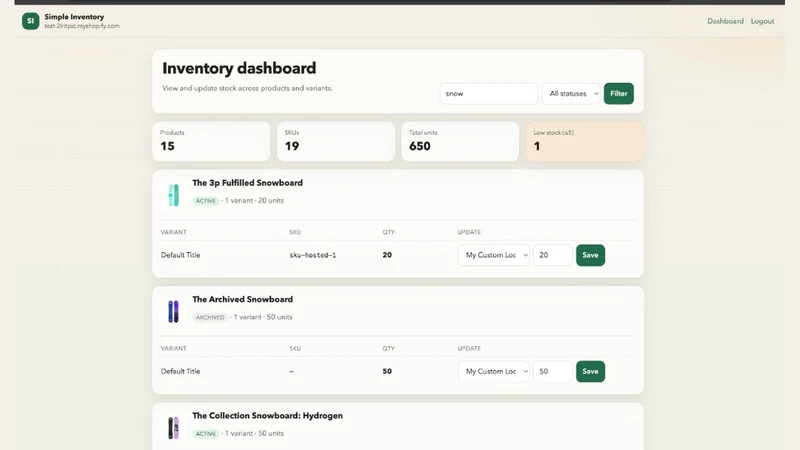
Task: Open the All statuses dropdown
Action: tap(571, 93)
